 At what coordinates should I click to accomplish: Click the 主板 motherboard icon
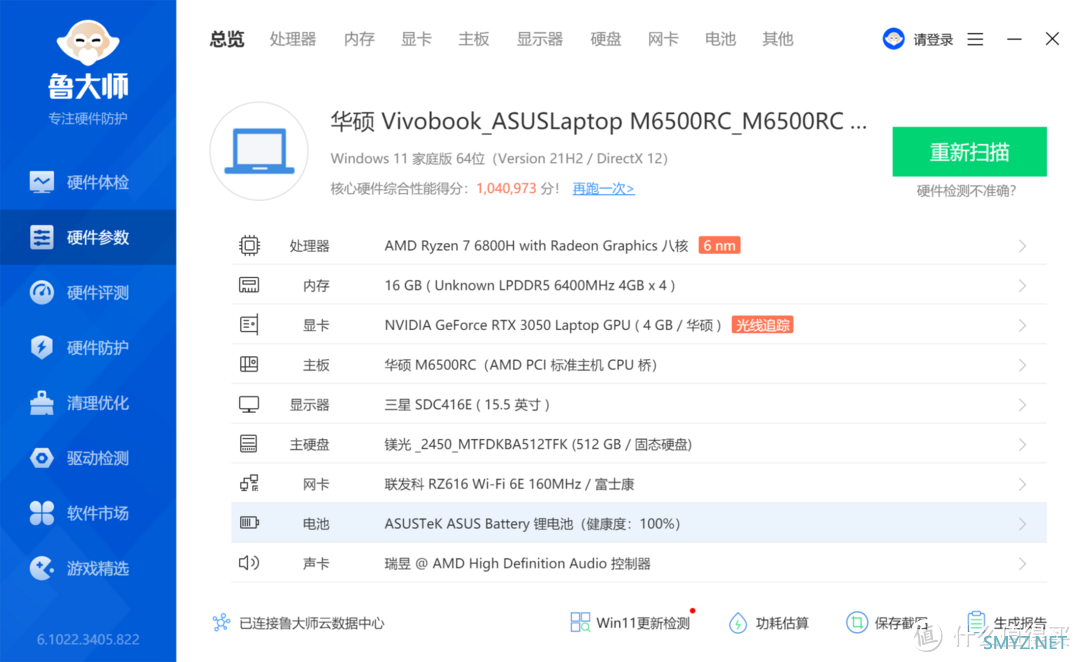(x=249, y=364)
